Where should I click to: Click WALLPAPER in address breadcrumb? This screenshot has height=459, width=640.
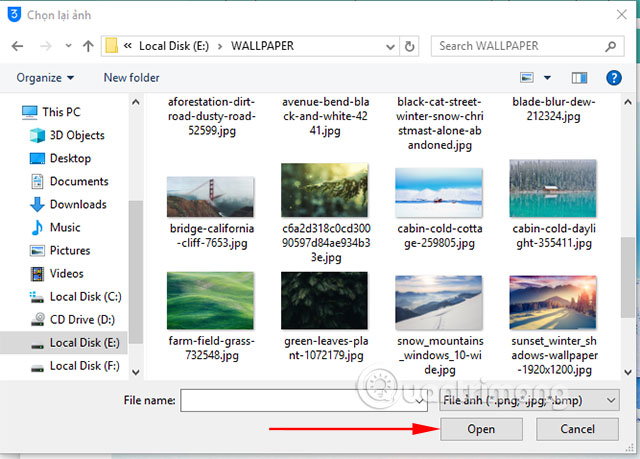pos(262,46)
